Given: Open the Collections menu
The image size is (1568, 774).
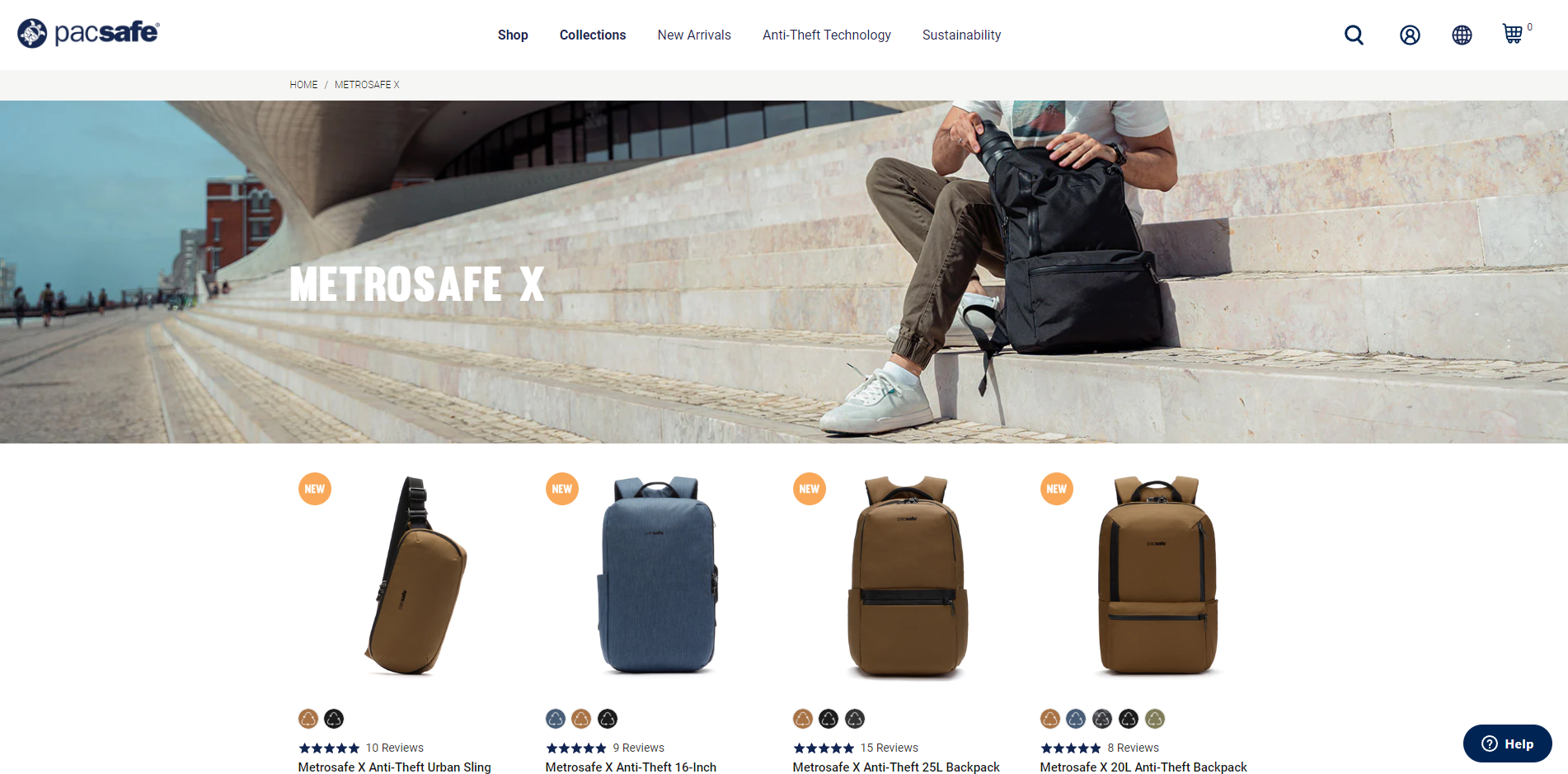Looking at the screenshot, I should (593, 35).
